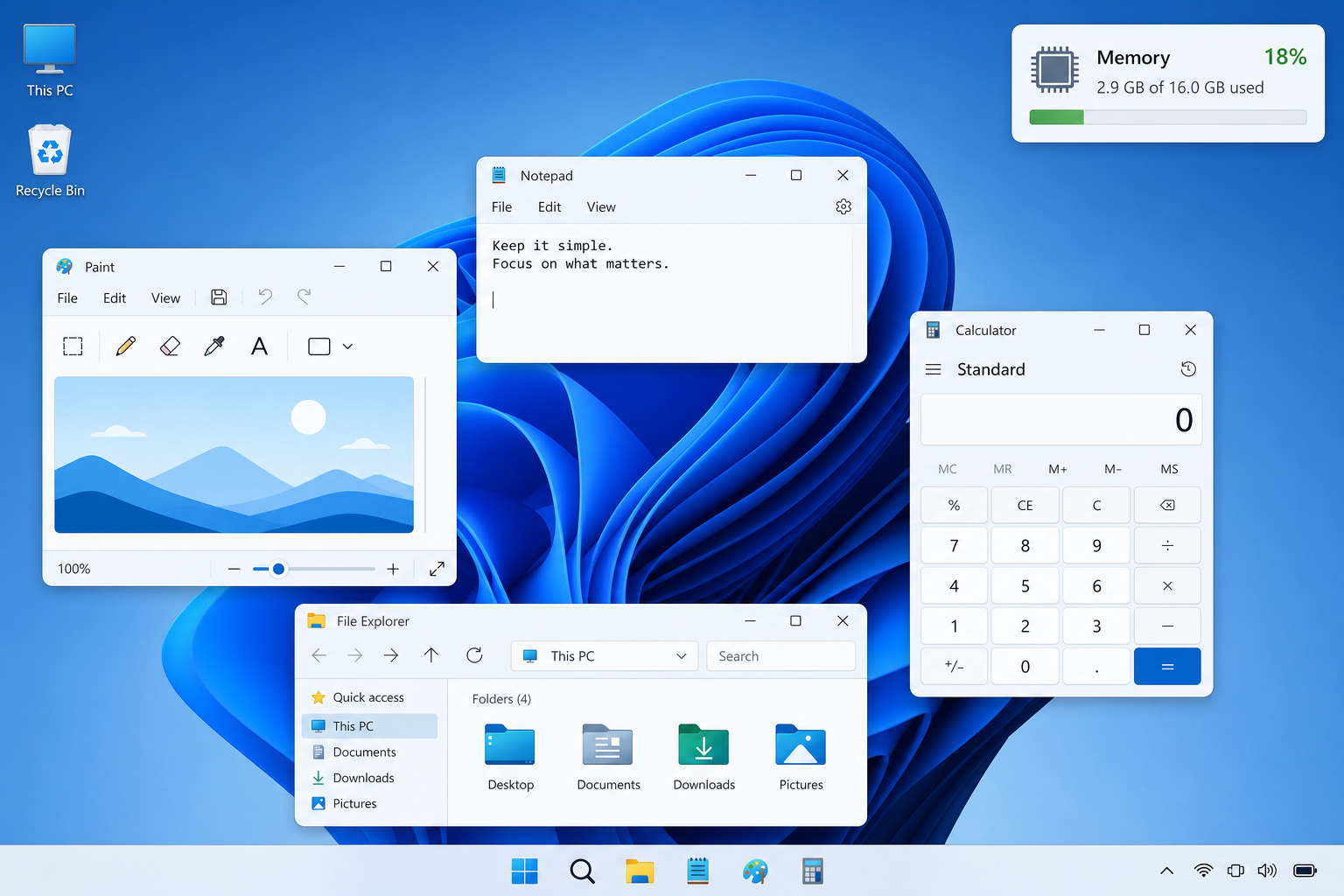Show hidden icons chevron in system tray

(x=1166, y=871)
